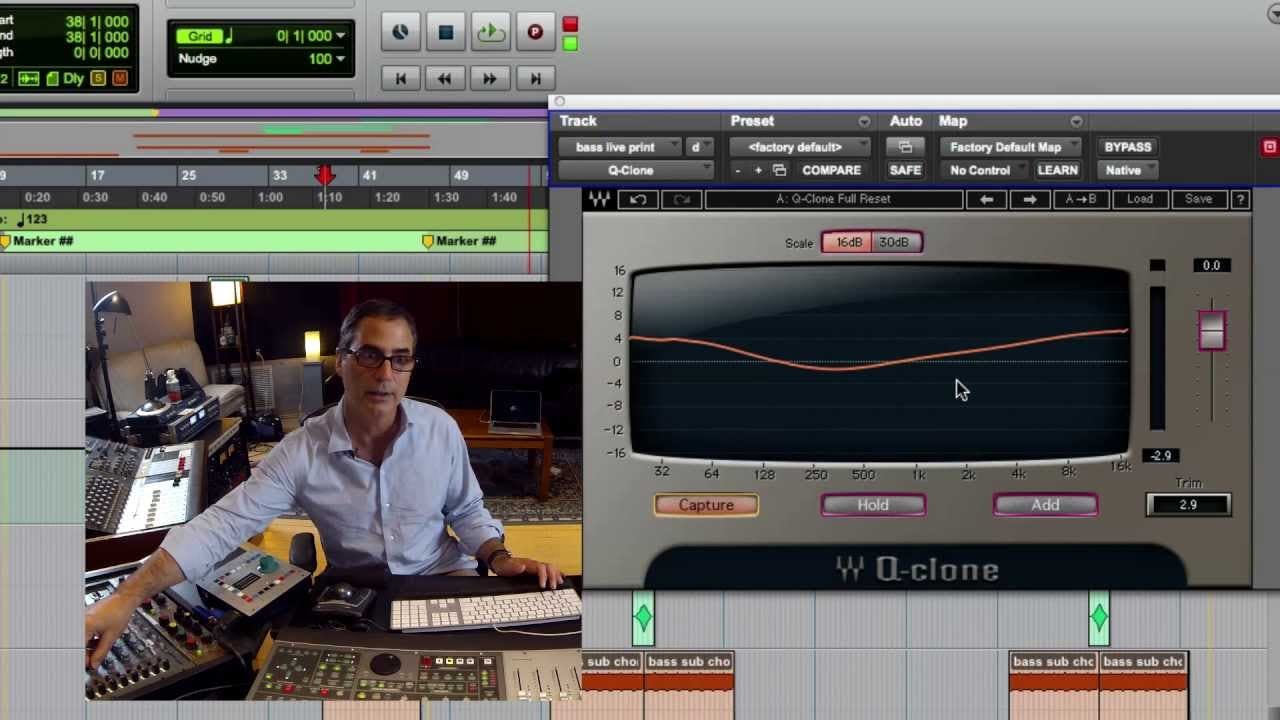Open the Nudge value dropdown arrow

click(x=341, y=59)
